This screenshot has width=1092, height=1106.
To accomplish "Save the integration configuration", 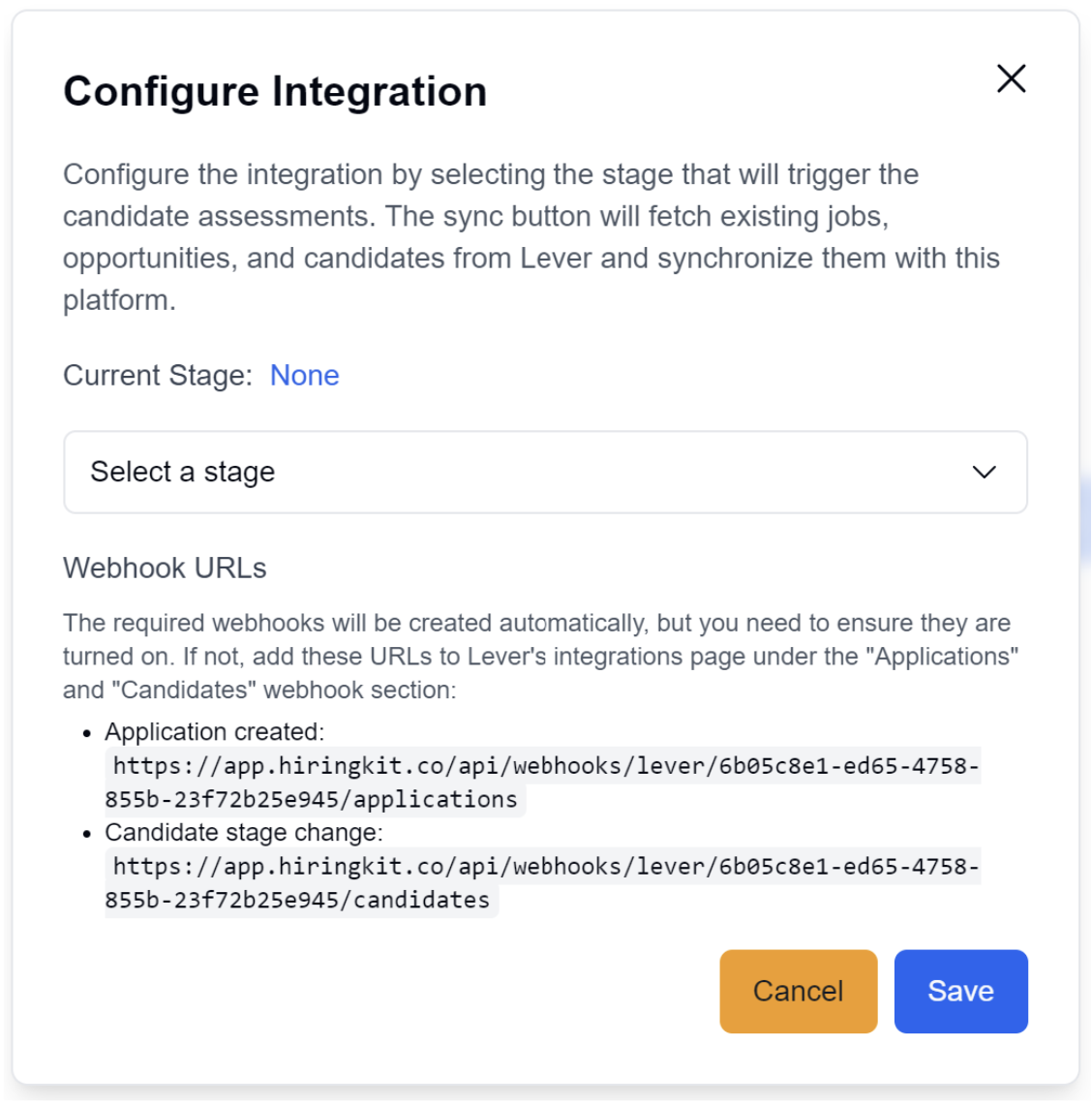I will (960, 991).
